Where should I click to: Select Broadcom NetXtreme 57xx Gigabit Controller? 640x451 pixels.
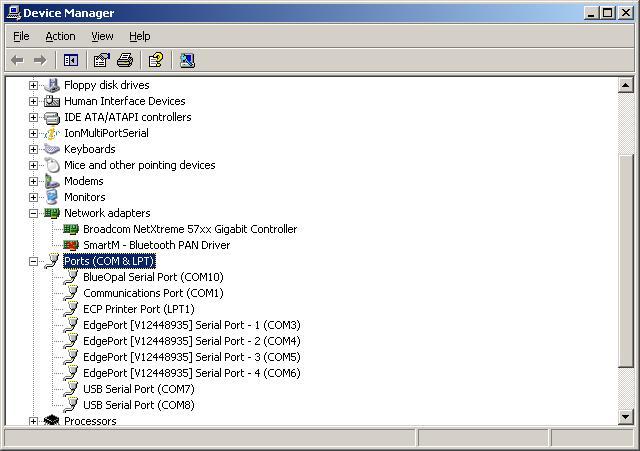click(x=190, y=229)
